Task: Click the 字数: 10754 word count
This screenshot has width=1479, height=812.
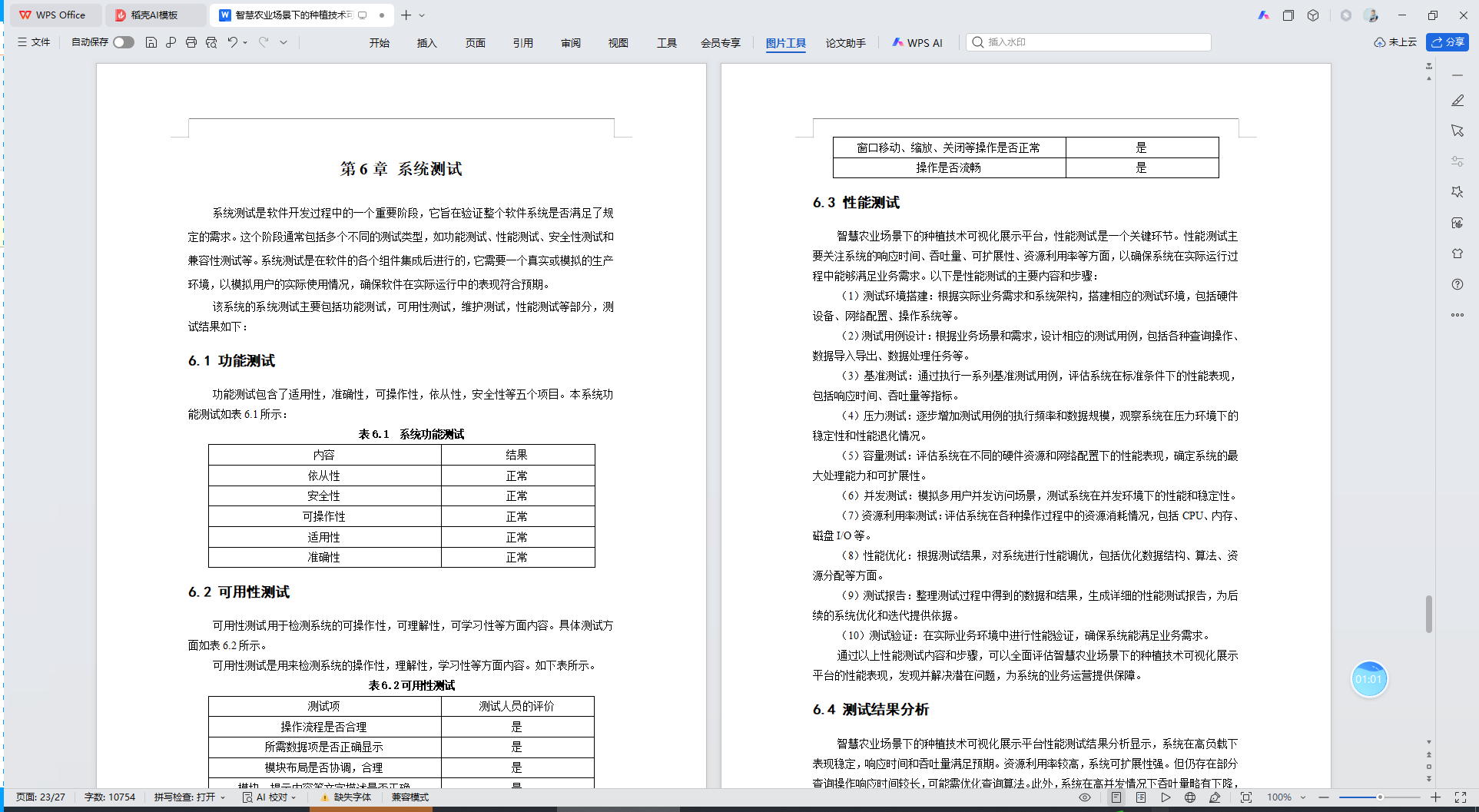Action: [x=110, y=797]
